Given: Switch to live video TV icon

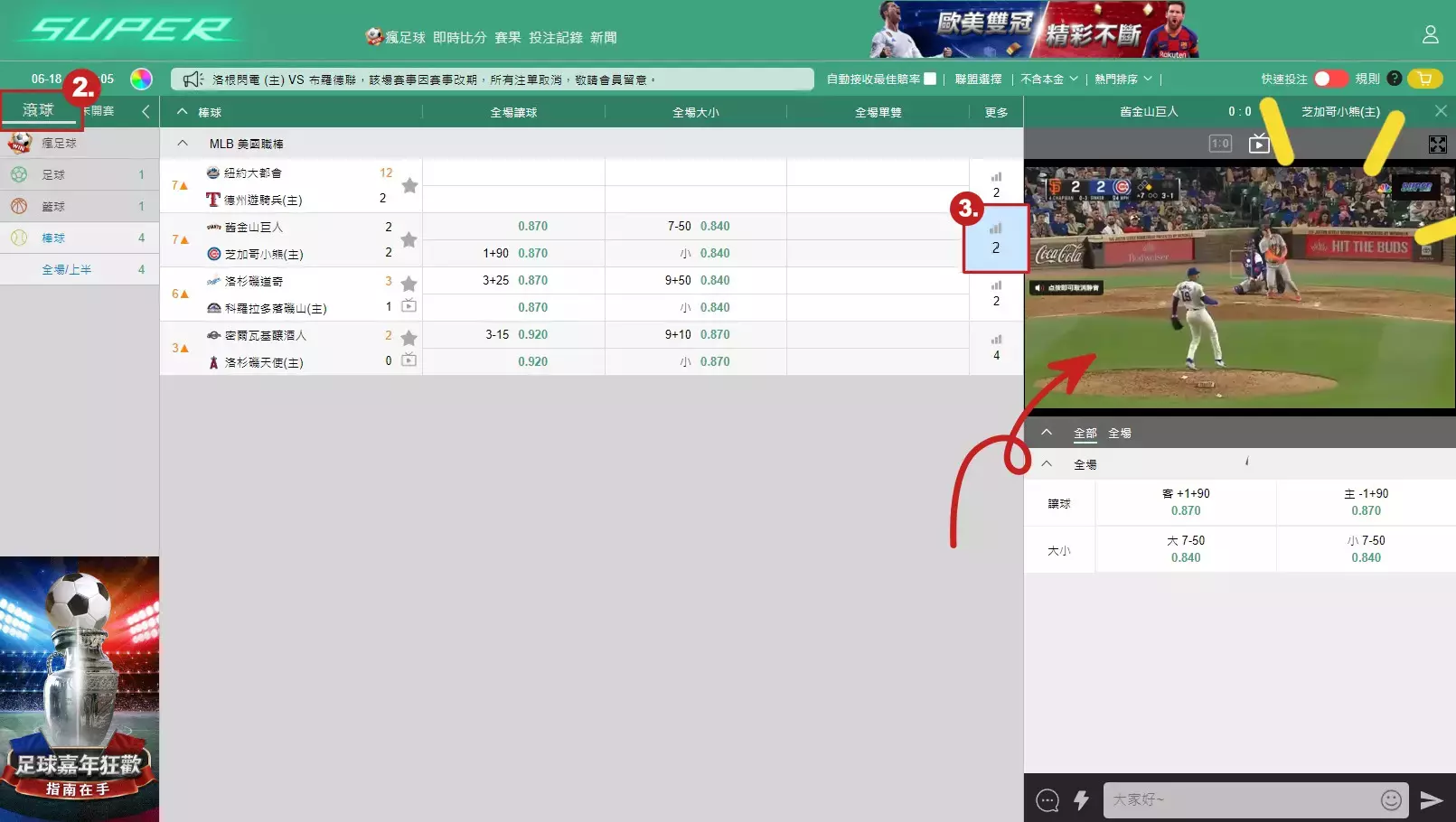Looking at the screenshot, I should point(1259,143).
